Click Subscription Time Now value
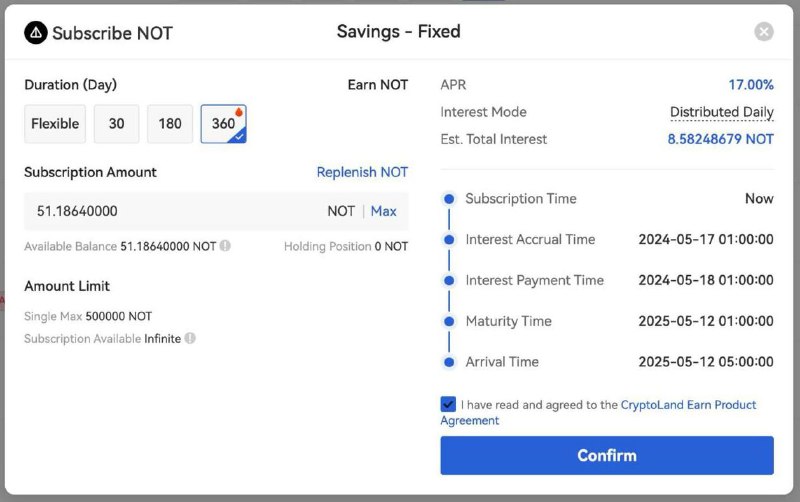Screen dimensions: 800x502 tap(759, 198)
